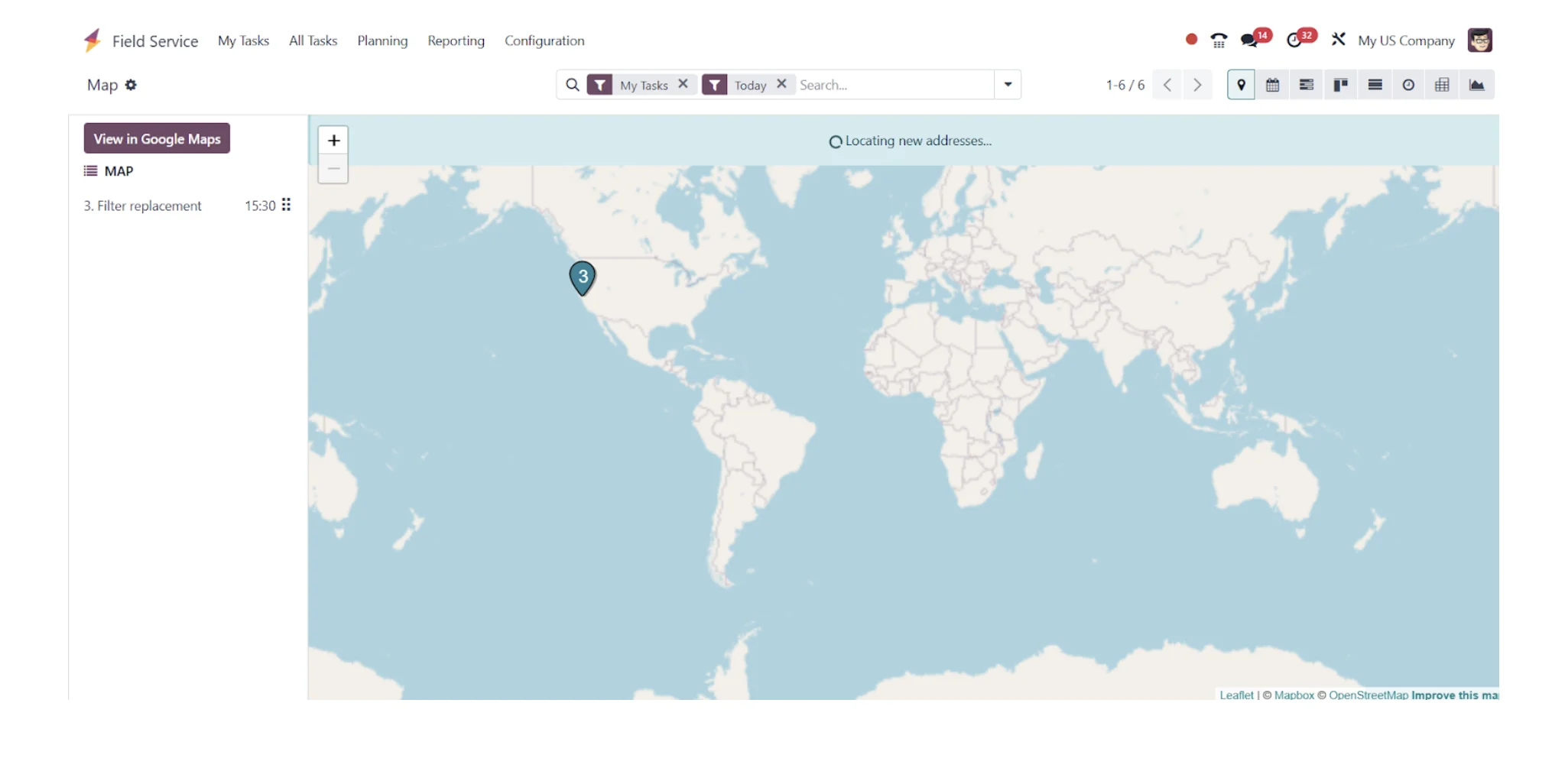The image size is (1552, 784).
Task: Switch to the List view icon
Action: pos(1375,85)
